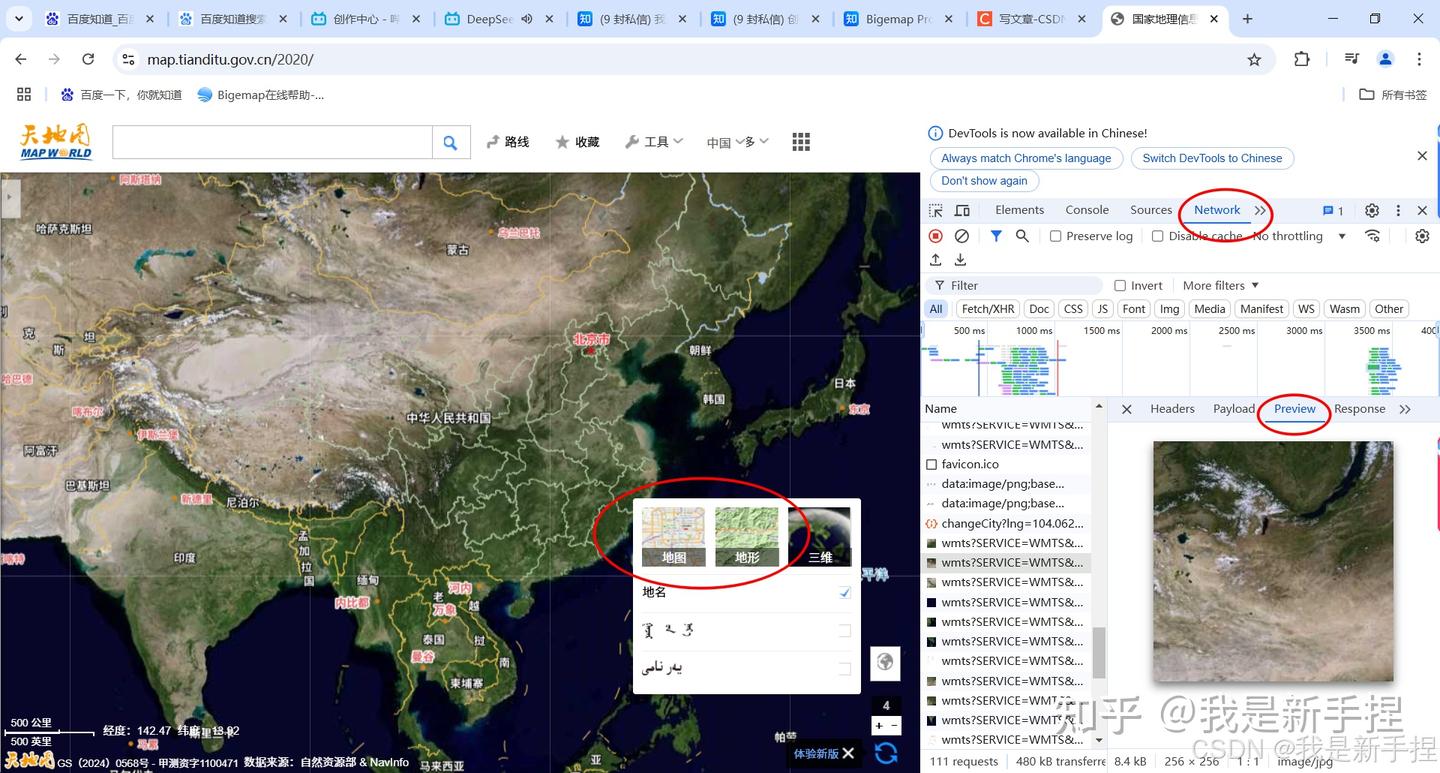The image size is (1440, 773).
Task: Clear network log using the clear icon
Action: pos(961,235)
